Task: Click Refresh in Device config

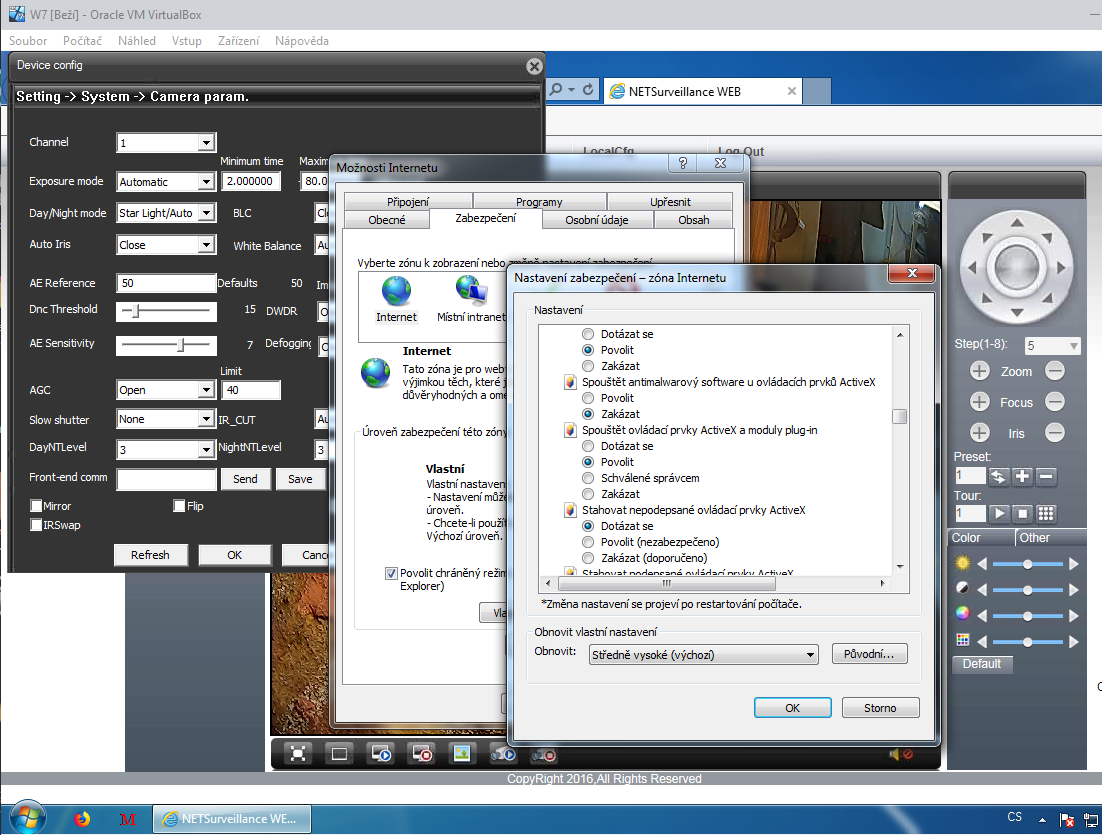Action: pyautogui.click(x=150, y=555)
